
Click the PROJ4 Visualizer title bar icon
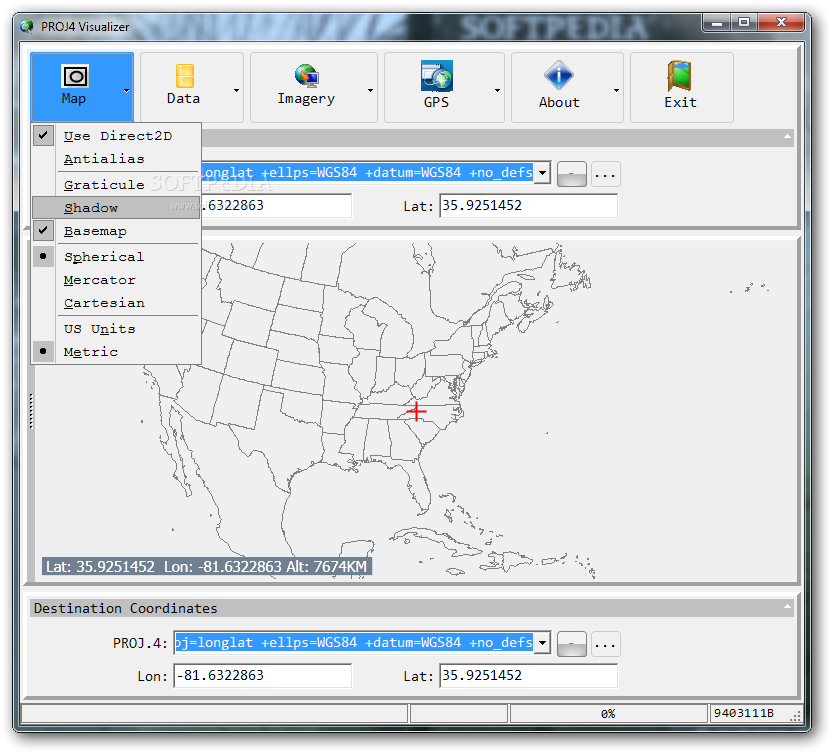coord(27,26)
